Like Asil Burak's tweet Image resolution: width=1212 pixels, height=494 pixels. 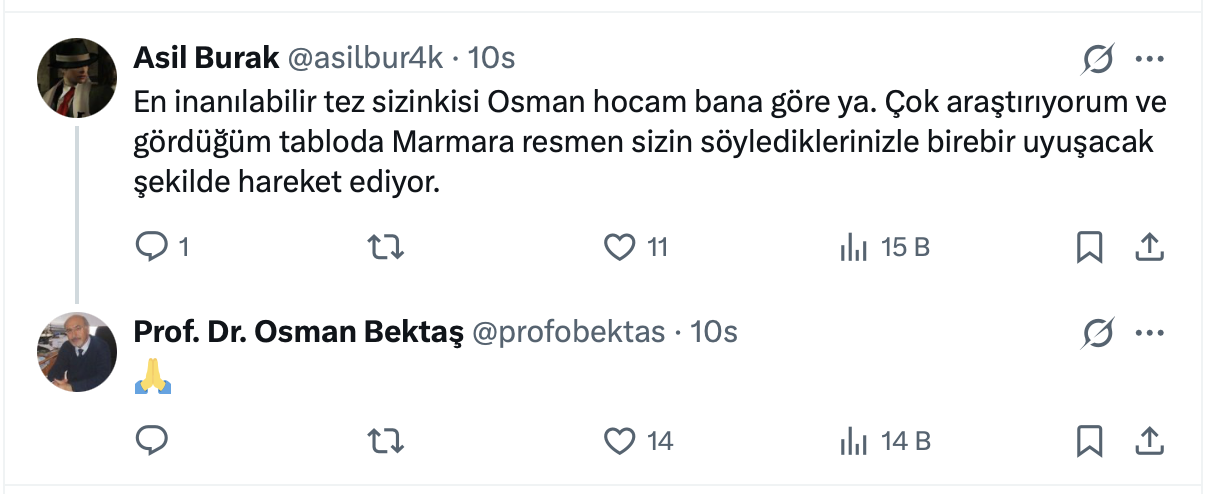[x=621, y=246]
